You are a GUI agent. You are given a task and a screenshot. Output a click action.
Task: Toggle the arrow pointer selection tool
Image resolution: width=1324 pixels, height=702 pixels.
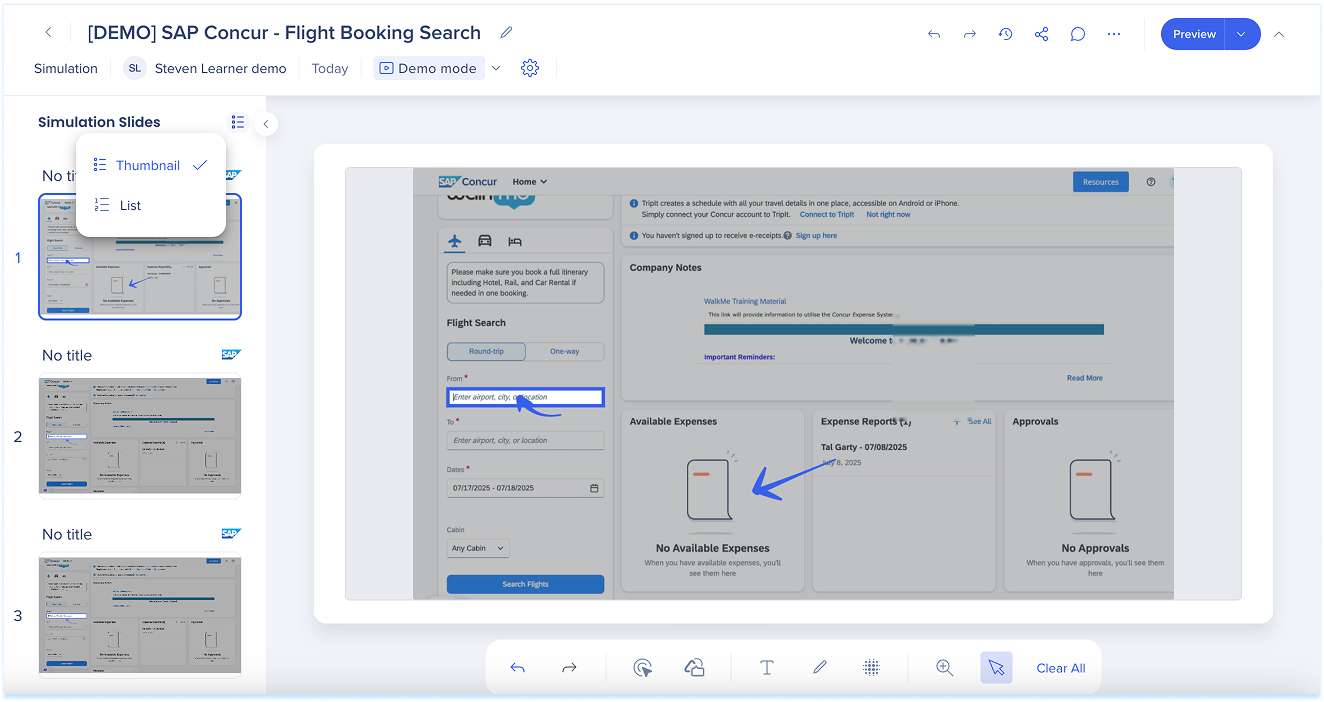(996, 668)
